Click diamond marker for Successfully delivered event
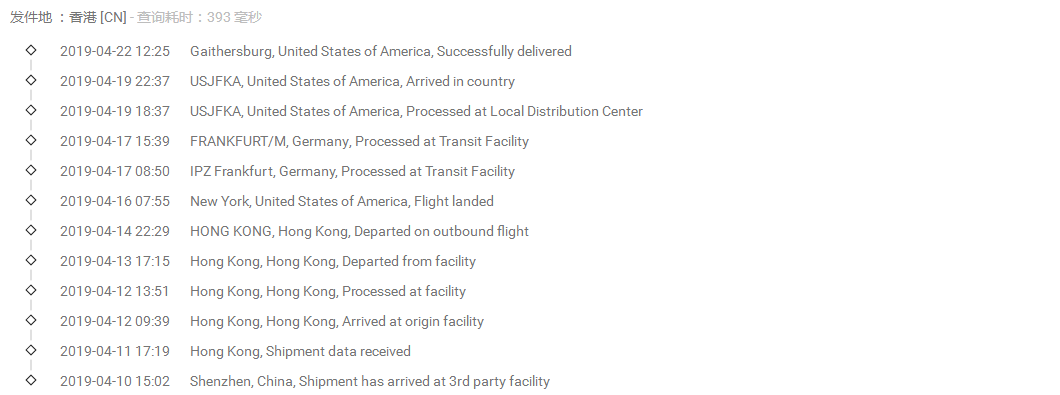 [30, 49]
